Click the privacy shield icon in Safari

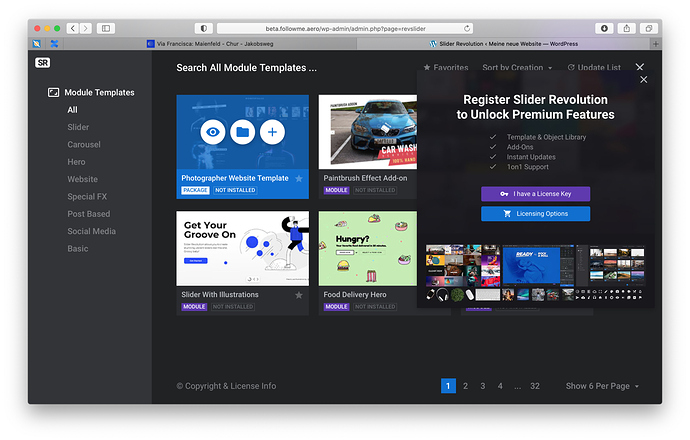click(x=204, y=29)
